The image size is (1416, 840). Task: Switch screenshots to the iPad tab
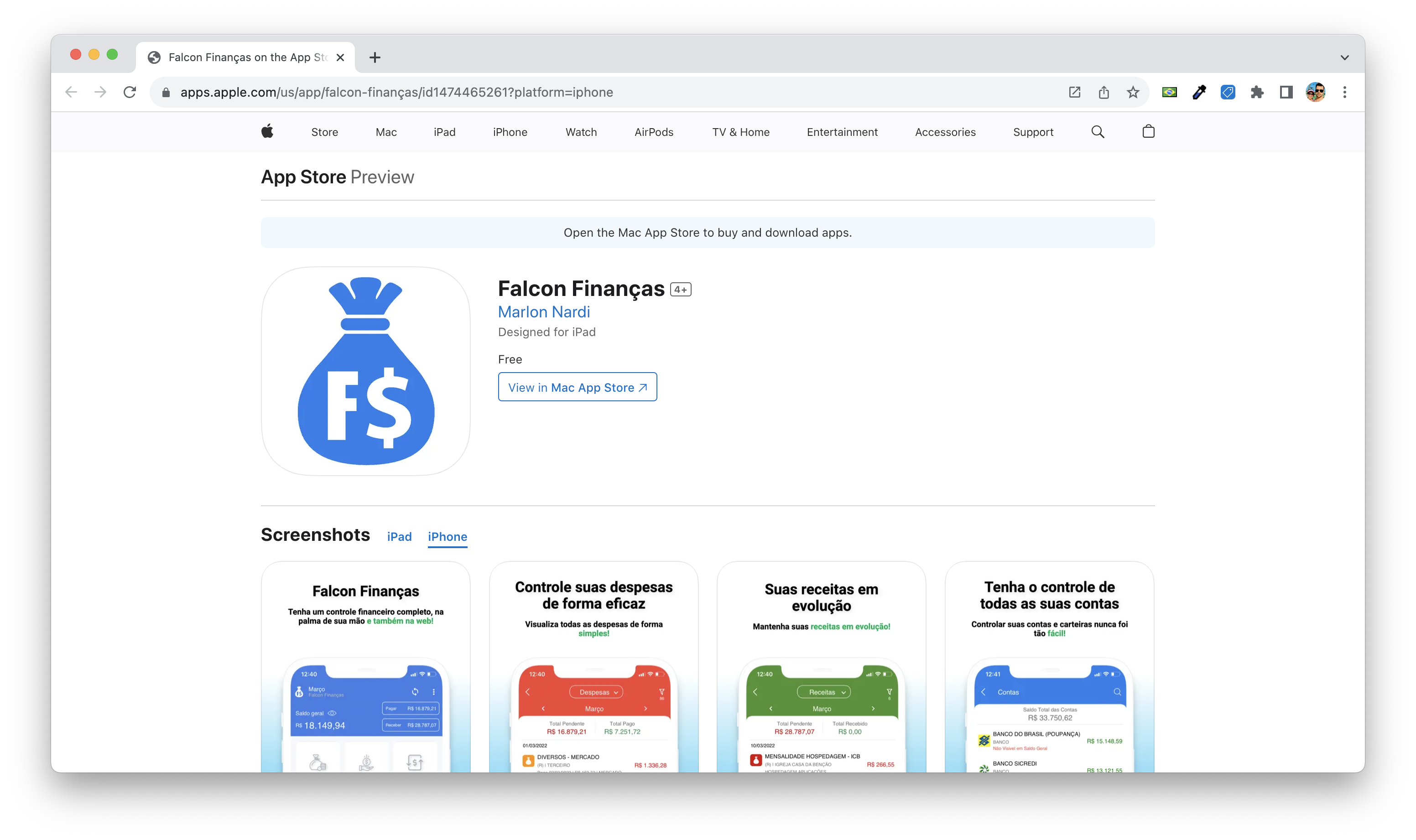[399, 537]
